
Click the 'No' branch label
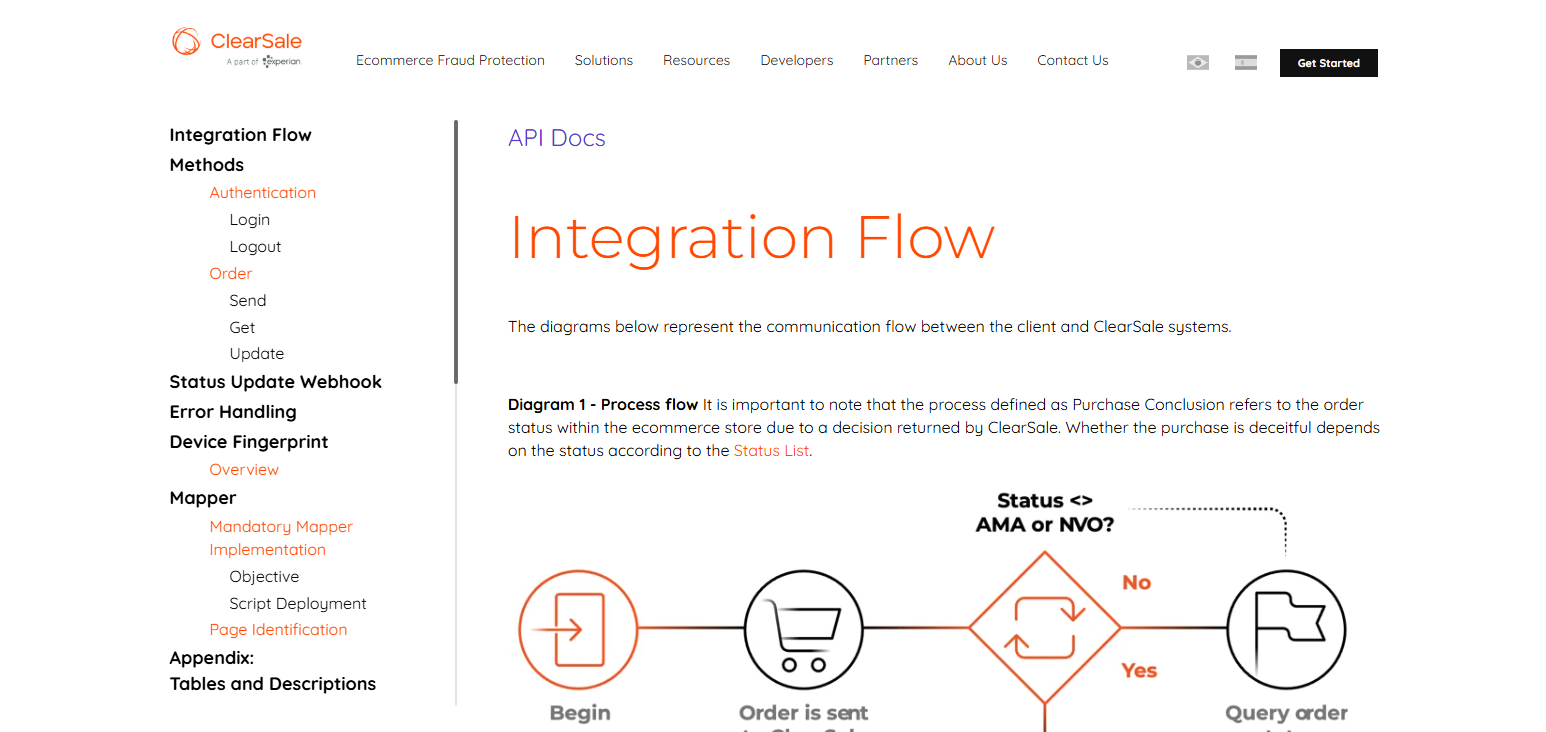1136,582
